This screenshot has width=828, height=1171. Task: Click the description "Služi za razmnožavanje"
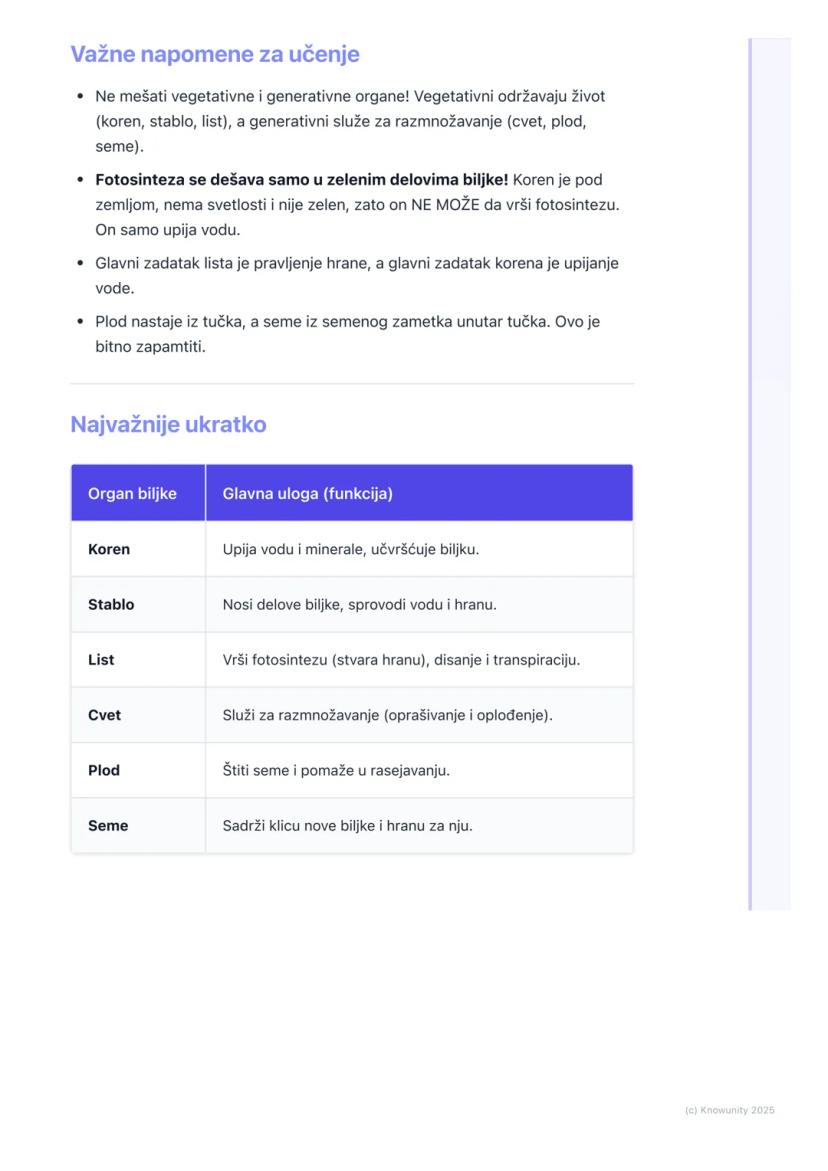387,715
